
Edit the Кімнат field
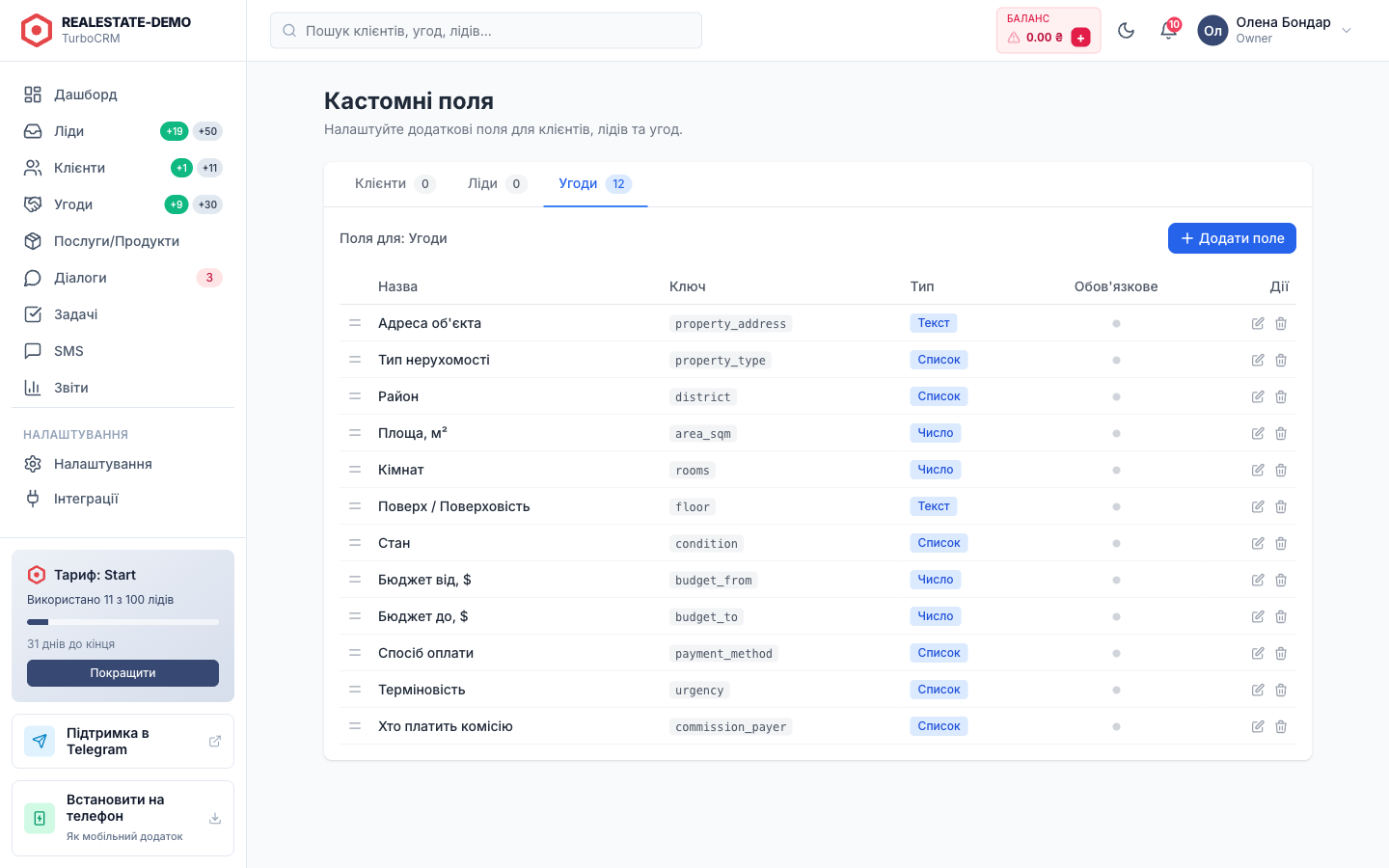(1258, 470)
